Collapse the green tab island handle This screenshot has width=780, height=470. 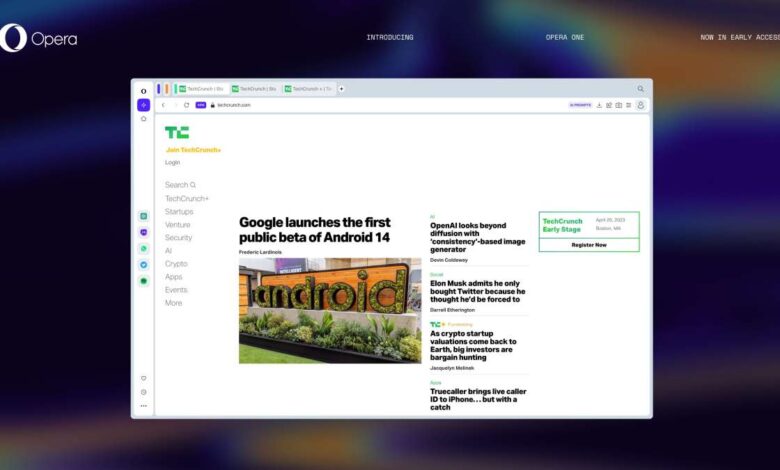pyautogui.click(x=175, y=89)
